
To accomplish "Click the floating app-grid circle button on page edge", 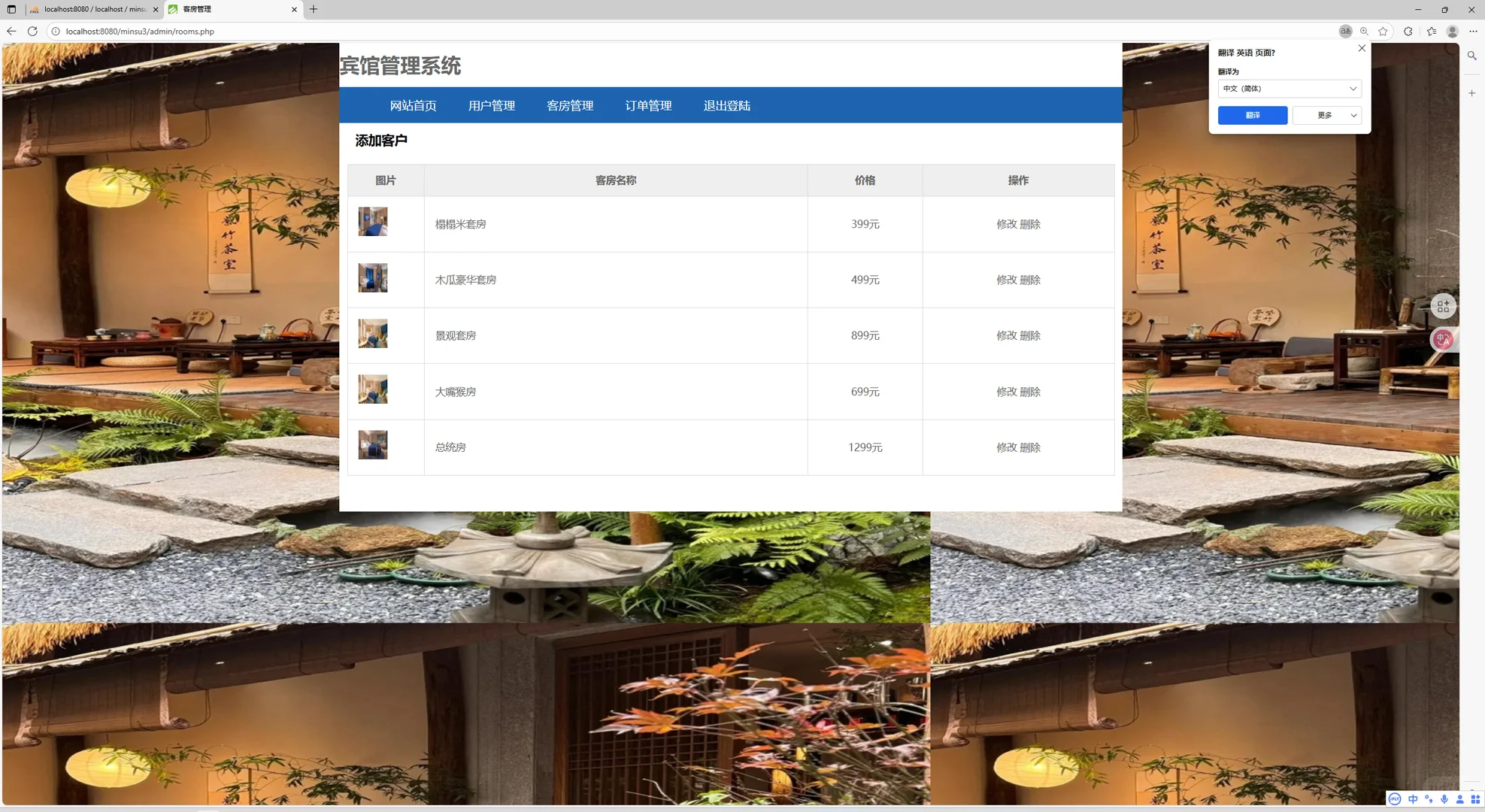I will tap(1443, 306).
